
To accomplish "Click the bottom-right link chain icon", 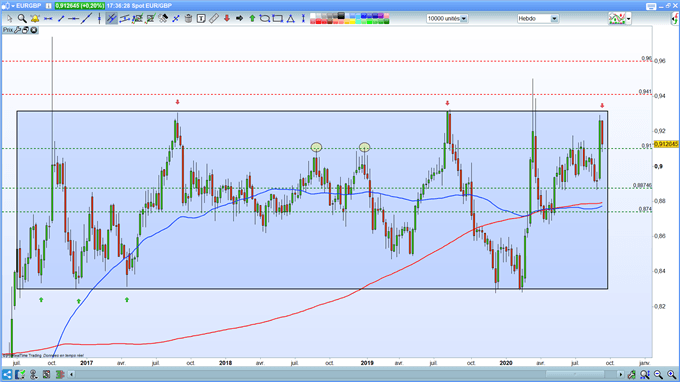I will (632, 374).
